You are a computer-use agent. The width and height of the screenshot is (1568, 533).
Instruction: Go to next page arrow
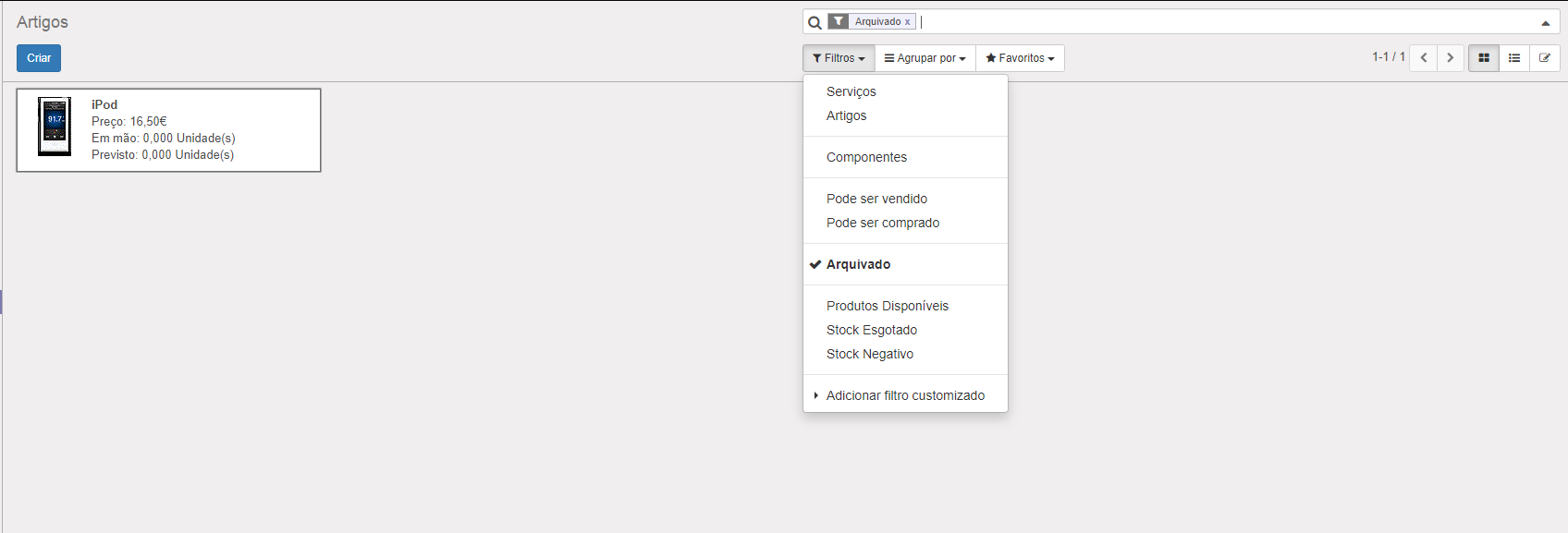(x=1451, y=58)
